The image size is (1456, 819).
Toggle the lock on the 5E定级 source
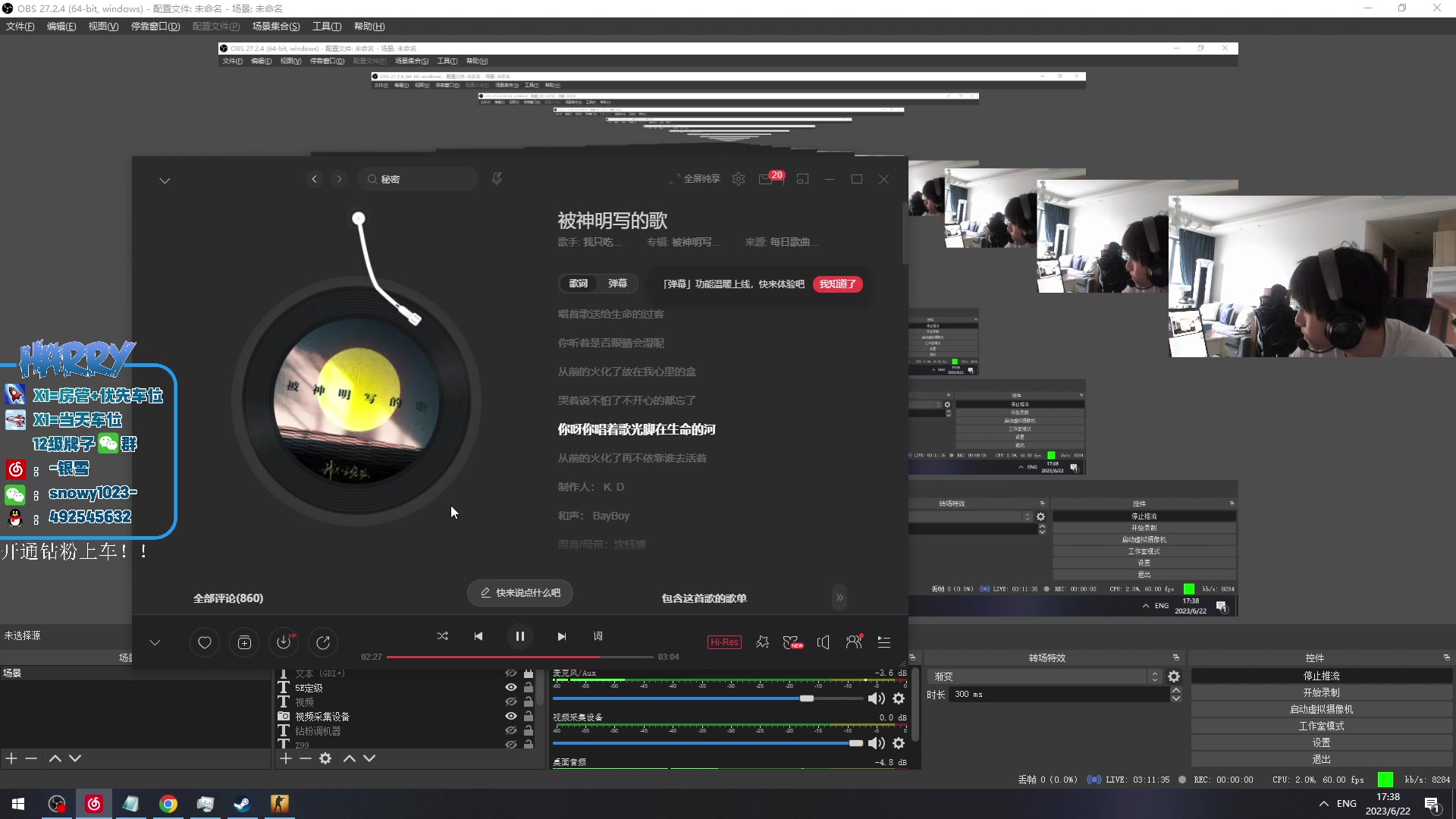[529, 688]
